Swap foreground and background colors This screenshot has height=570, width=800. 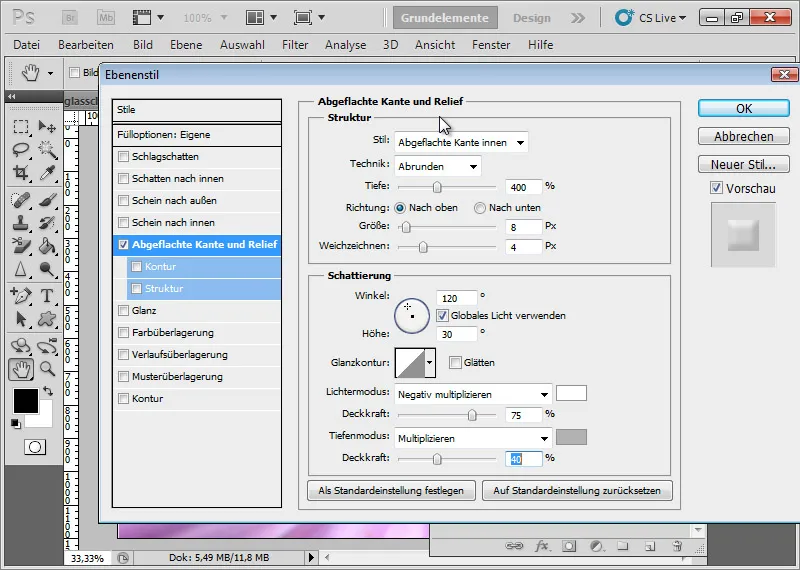coord(47,391)
